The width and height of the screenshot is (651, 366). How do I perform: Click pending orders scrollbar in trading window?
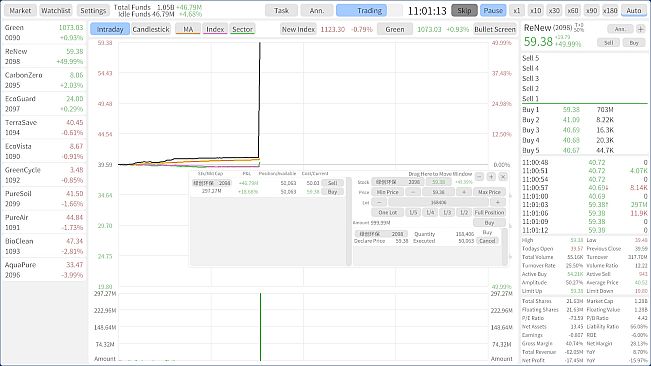click(x=504, y=247)
